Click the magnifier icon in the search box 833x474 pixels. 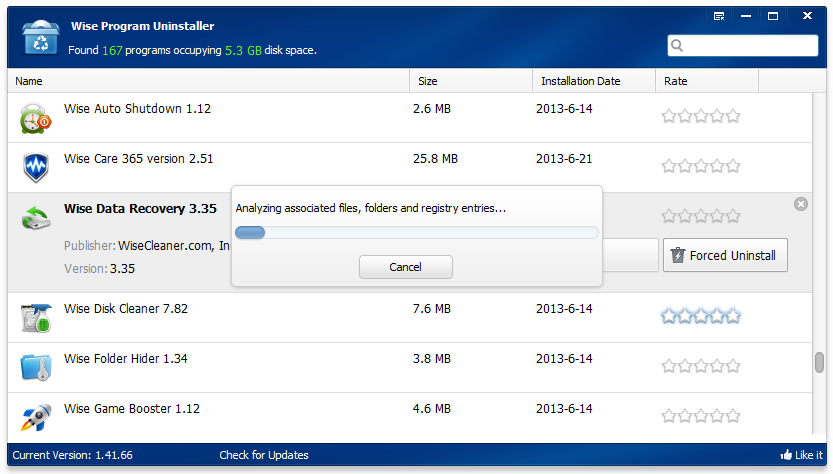(x=677, y=46)
